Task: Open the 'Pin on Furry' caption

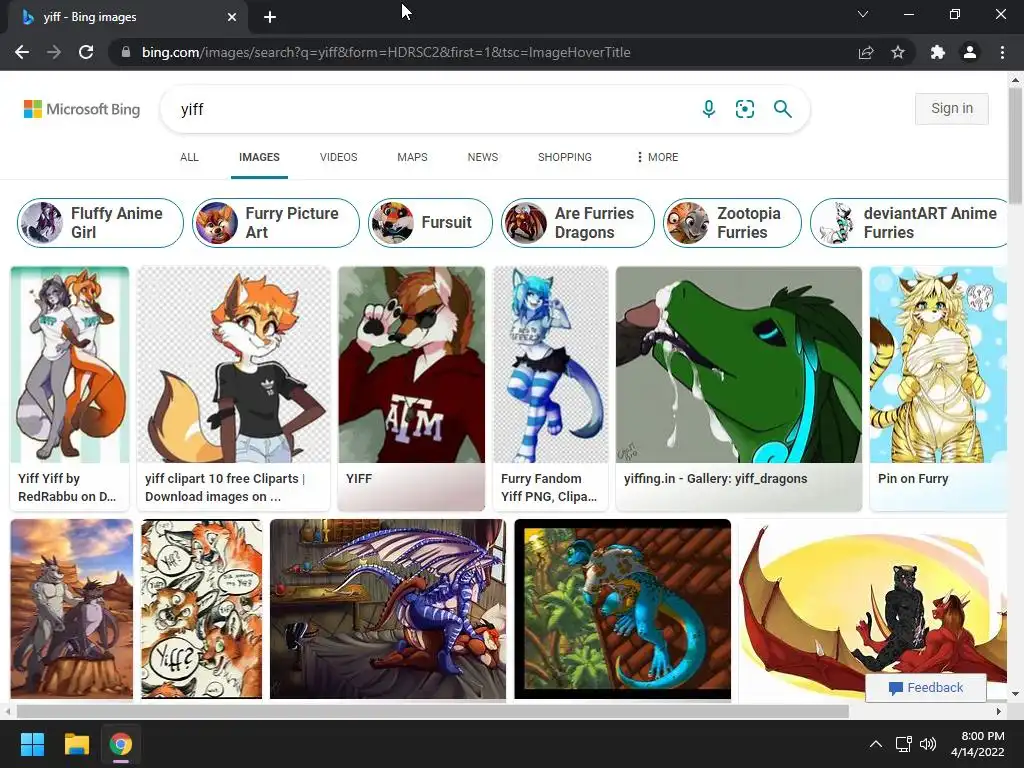Action: [x=913, y=479]
